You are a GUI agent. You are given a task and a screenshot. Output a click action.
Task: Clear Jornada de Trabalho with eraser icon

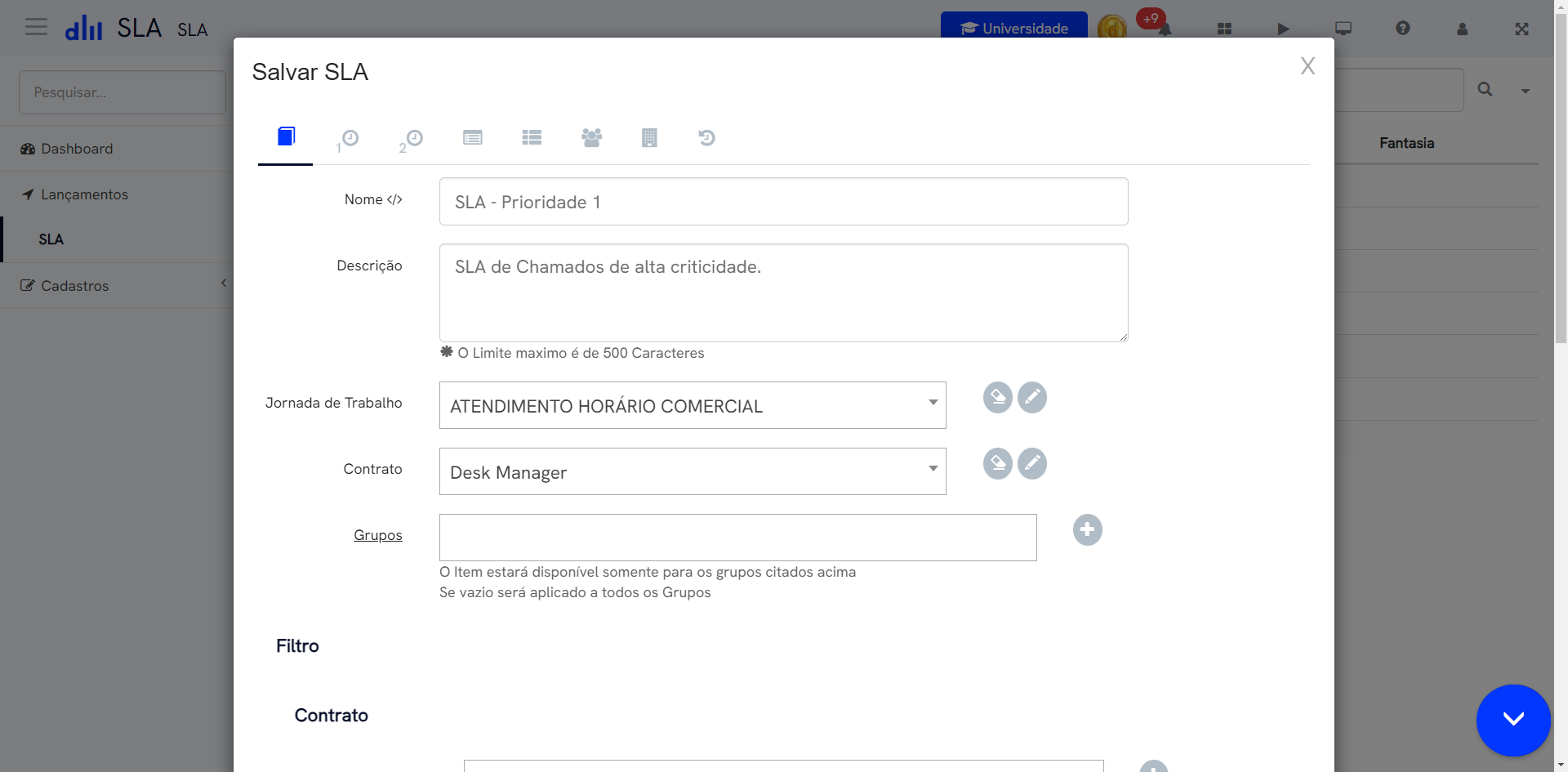pos(998,398)
